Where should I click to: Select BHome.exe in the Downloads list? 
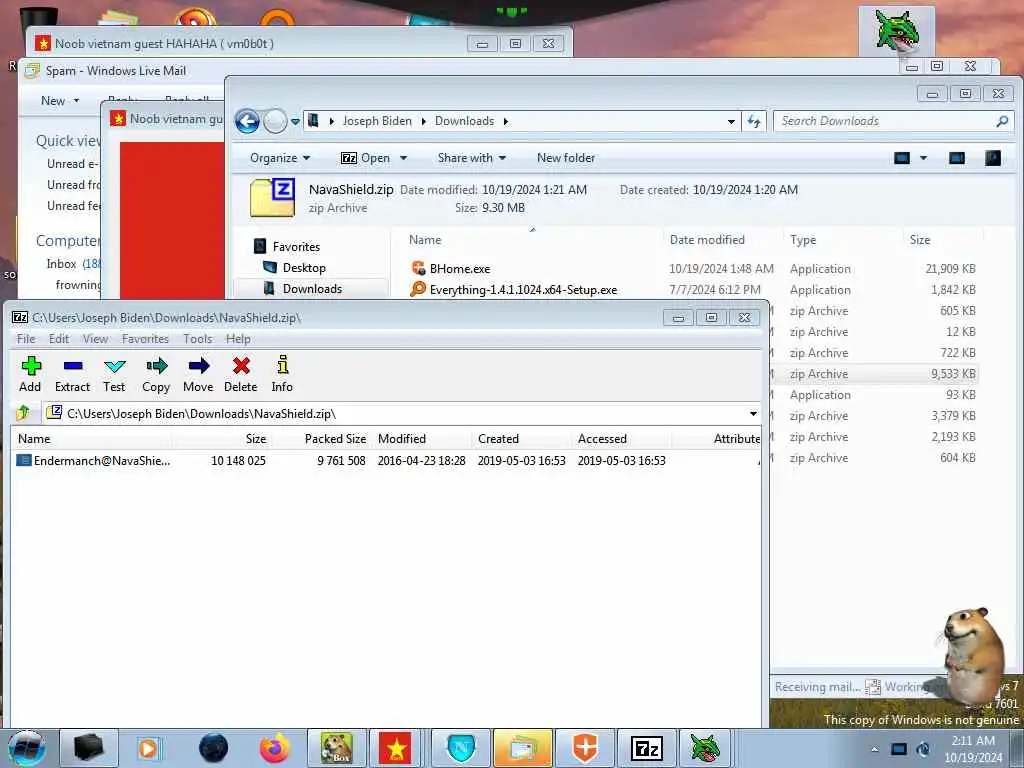459,268
